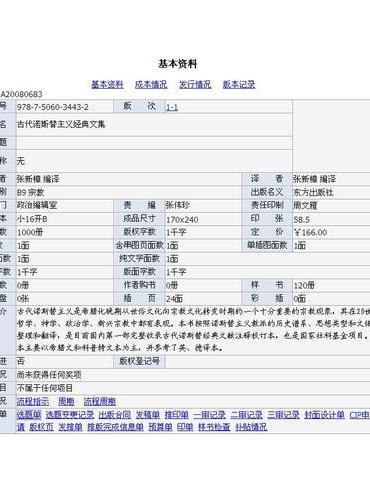The height and width of the screenshot is (500, 370).
Task: Click the 58.5 printed sheets value
Action: click(x=302, y=219)
